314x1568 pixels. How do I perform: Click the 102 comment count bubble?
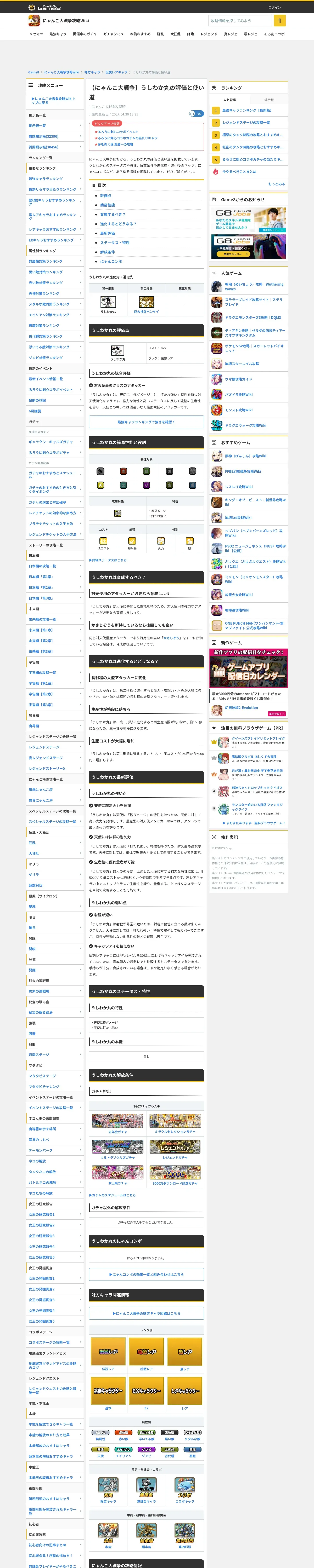point(196,114)
